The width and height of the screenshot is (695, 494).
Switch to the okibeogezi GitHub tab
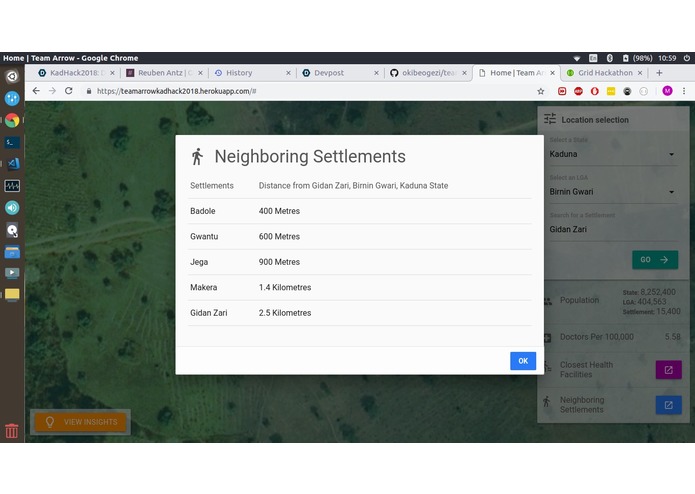click(x=428, y=73)
